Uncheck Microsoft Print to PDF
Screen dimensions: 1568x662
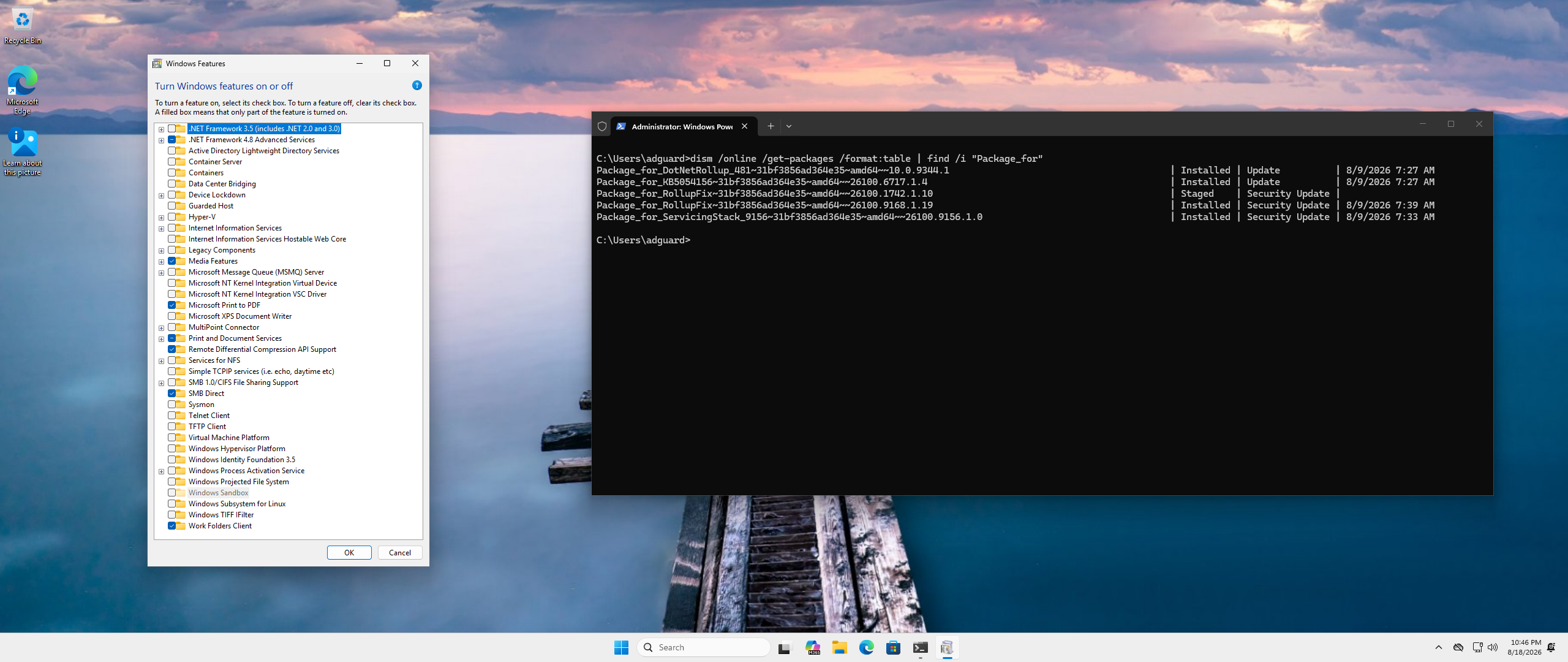(x=172, y=305)
